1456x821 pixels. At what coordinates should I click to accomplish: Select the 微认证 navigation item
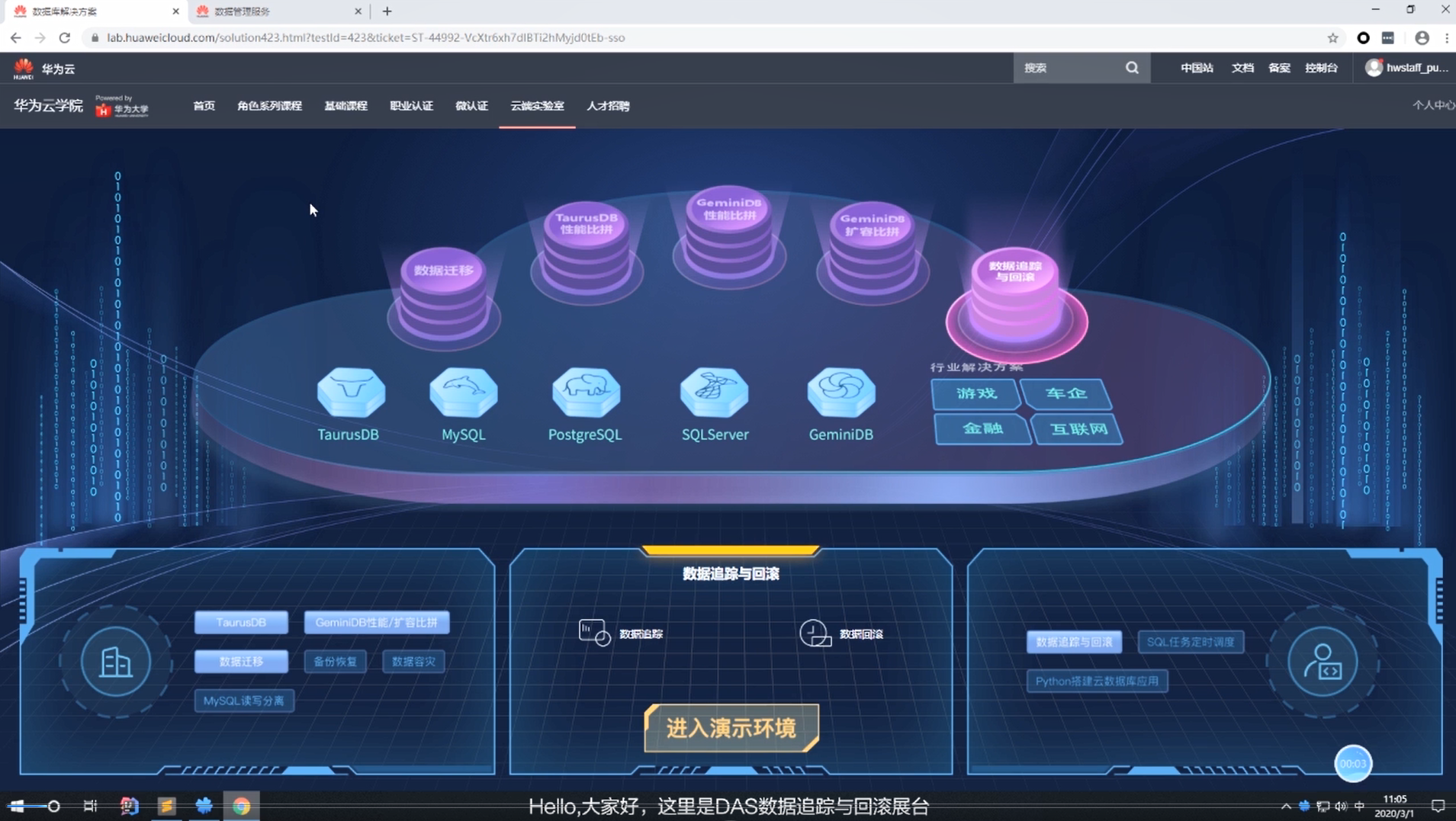pyautogui.click(x=471, y=106)
